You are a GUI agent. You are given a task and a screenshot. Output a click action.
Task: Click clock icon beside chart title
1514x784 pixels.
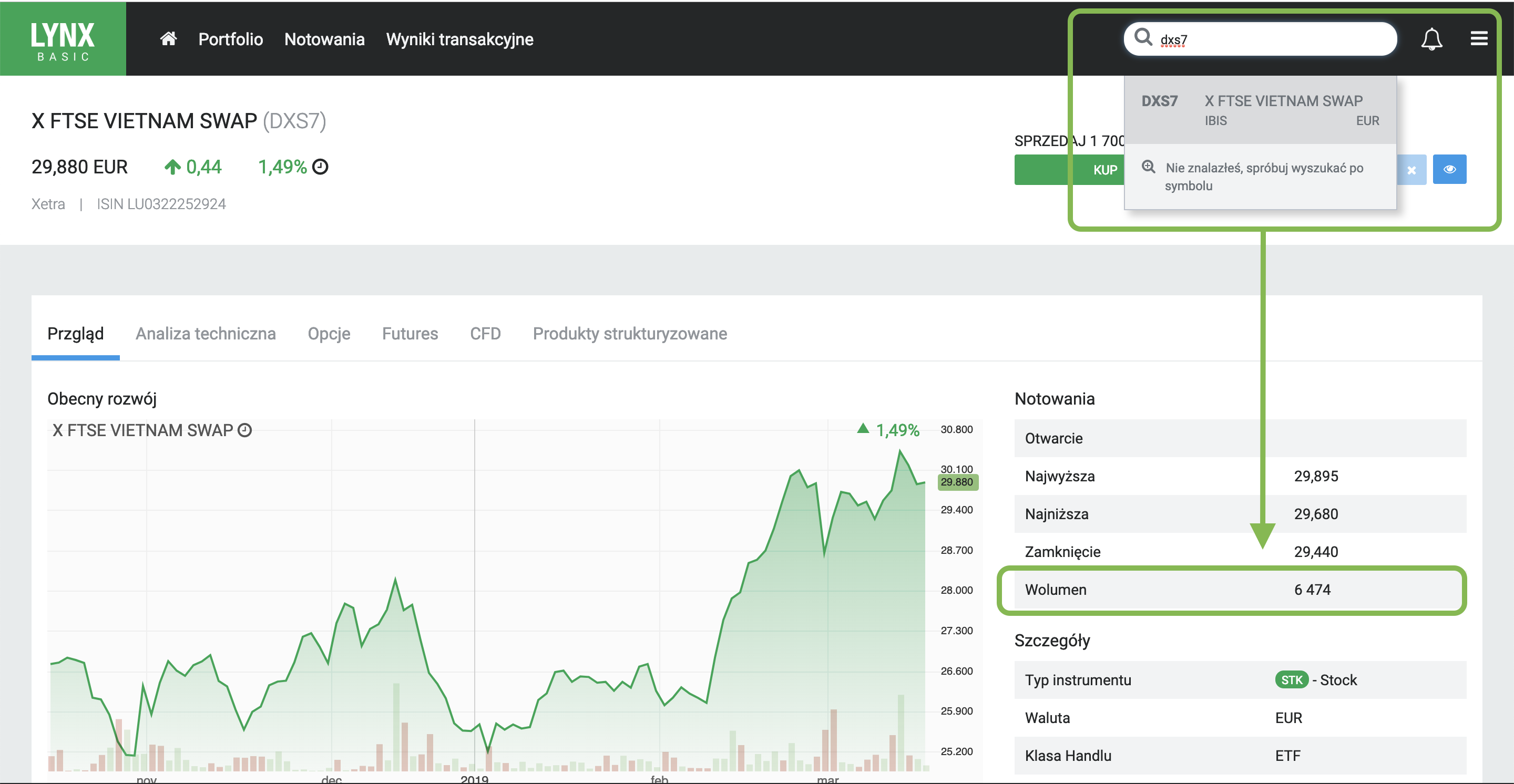point(244,430)
